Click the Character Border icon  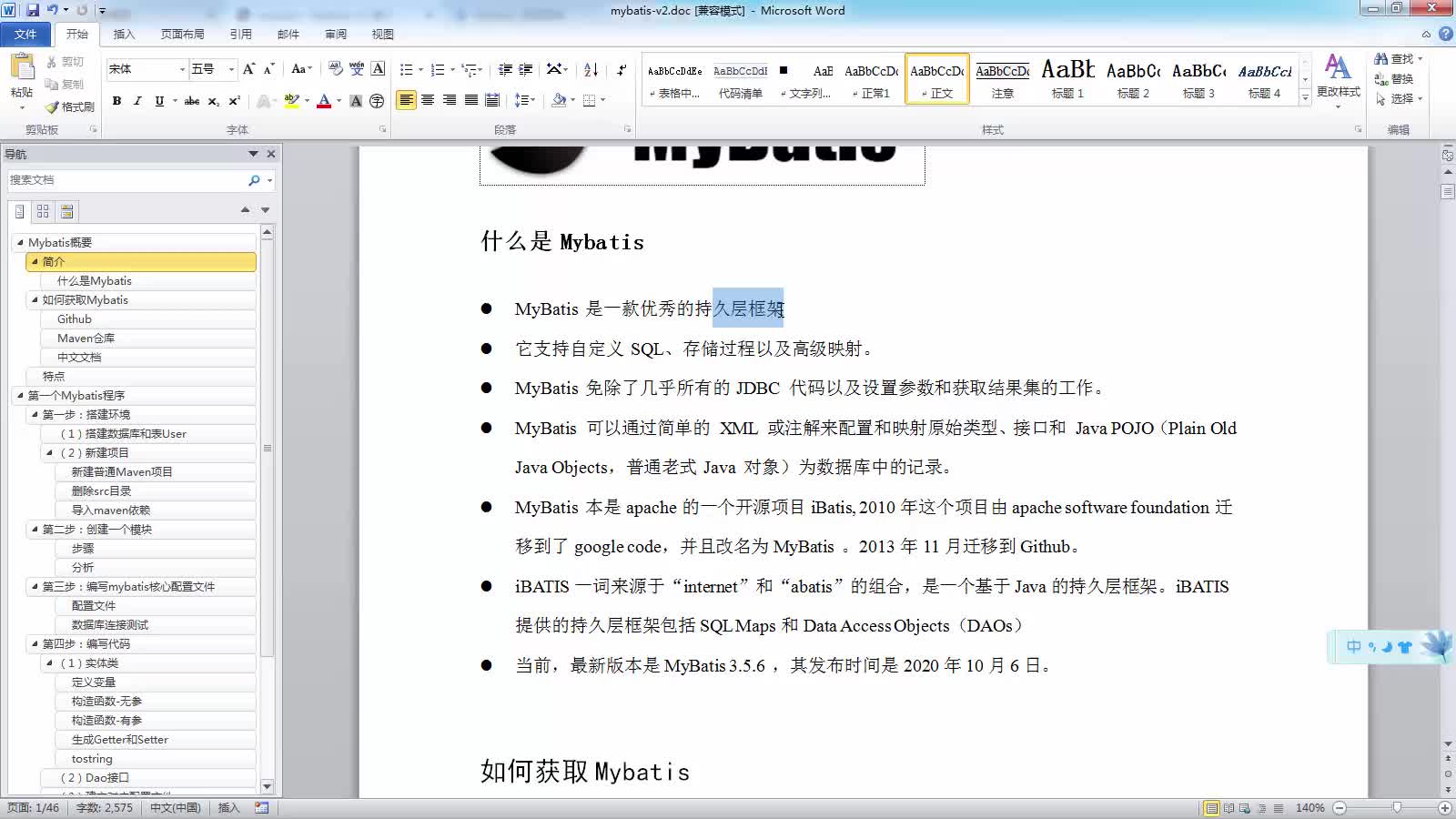pos(379,69)
